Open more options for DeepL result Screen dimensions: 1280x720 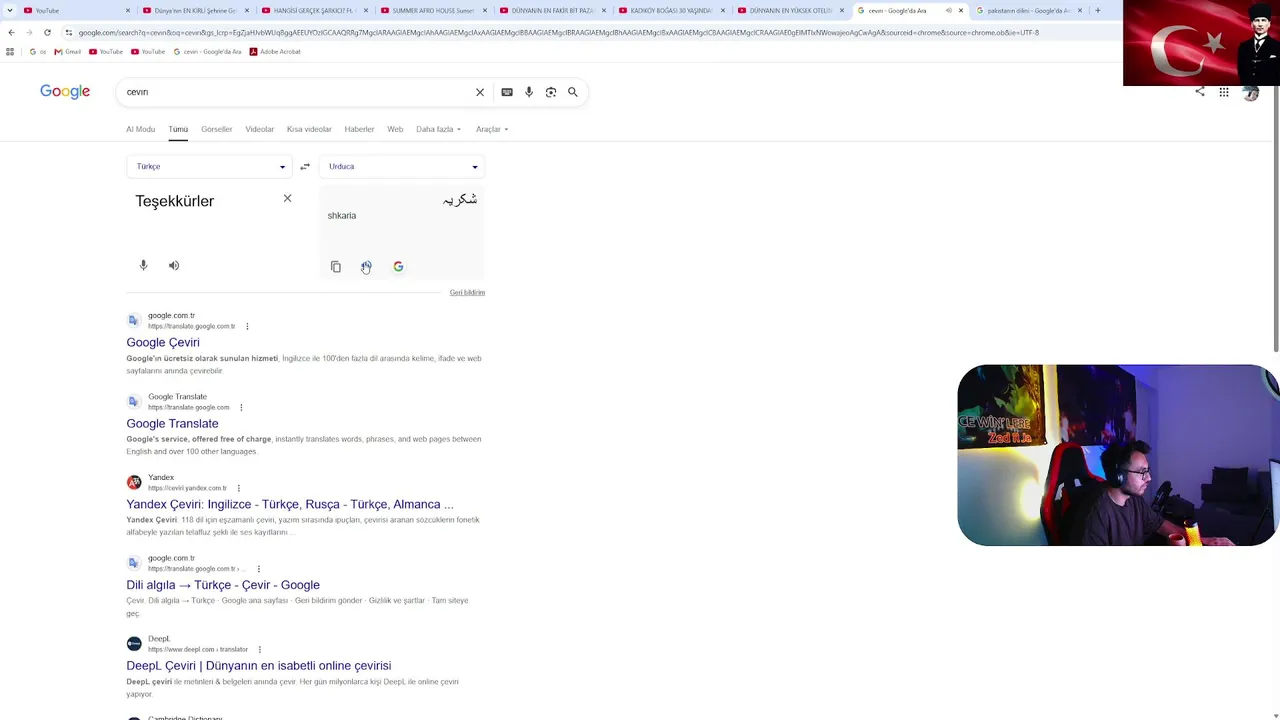[x=259, y=650]
